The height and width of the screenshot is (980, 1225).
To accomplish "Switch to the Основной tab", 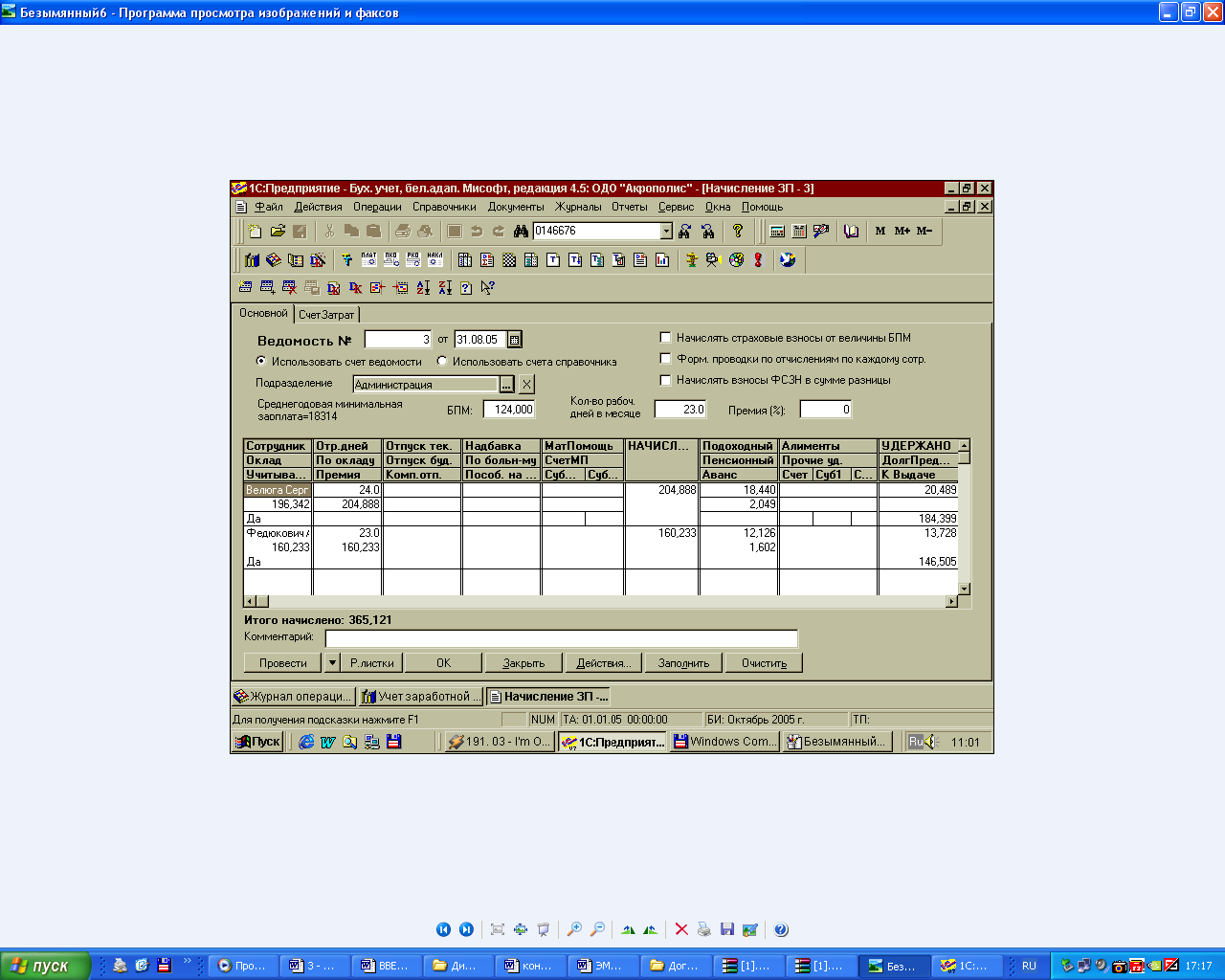I will pyautogui.click(x=263, y=313).
